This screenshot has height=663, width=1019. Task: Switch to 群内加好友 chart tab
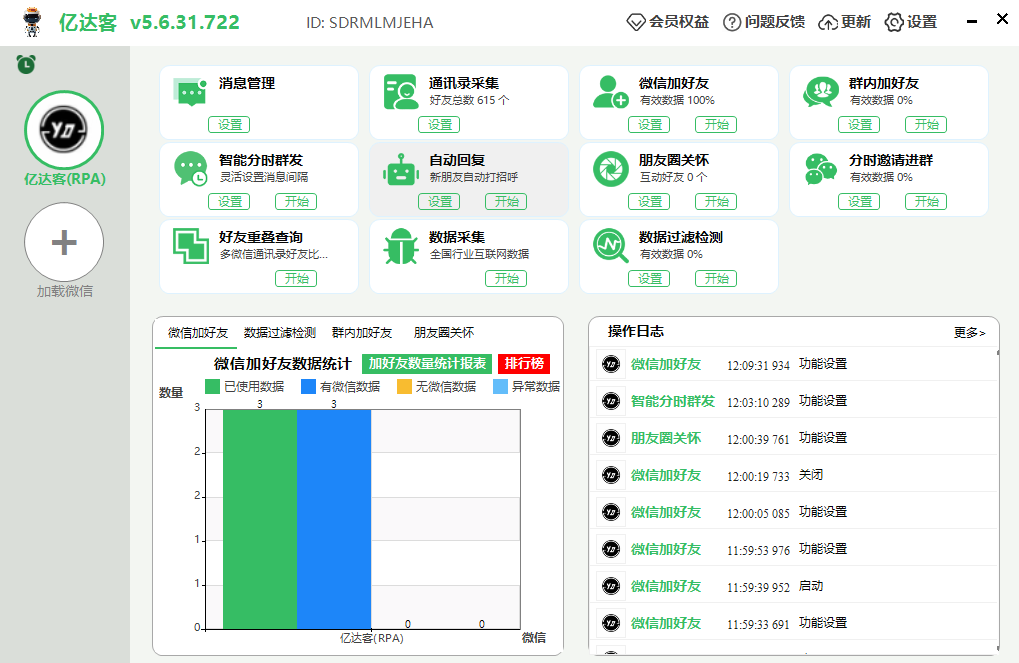click(362, 333)
